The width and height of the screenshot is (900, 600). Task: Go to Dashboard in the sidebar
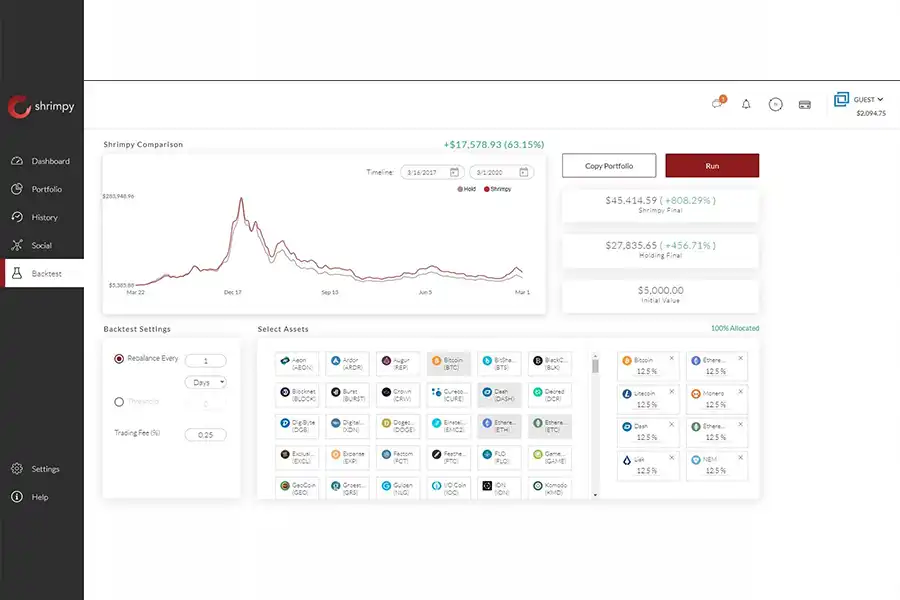[41, 161]
